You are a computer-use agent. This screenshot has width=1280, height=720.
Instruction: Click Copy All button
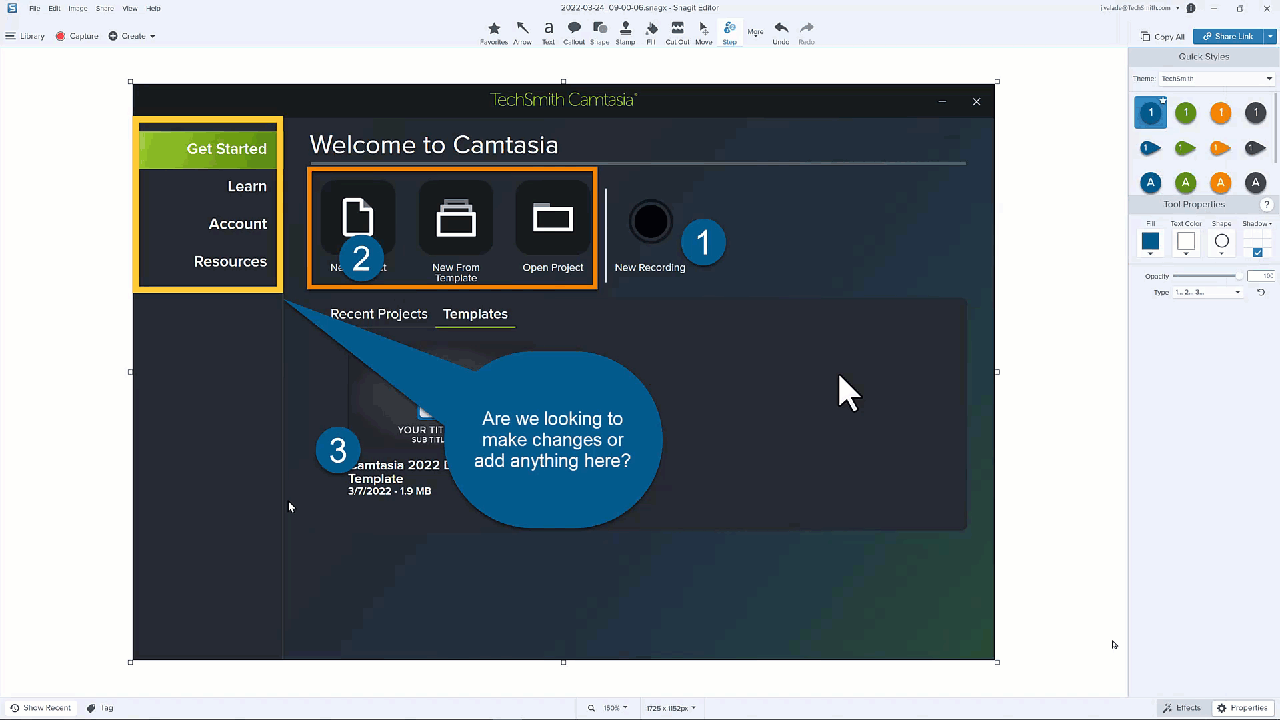tap(1162, 36)
